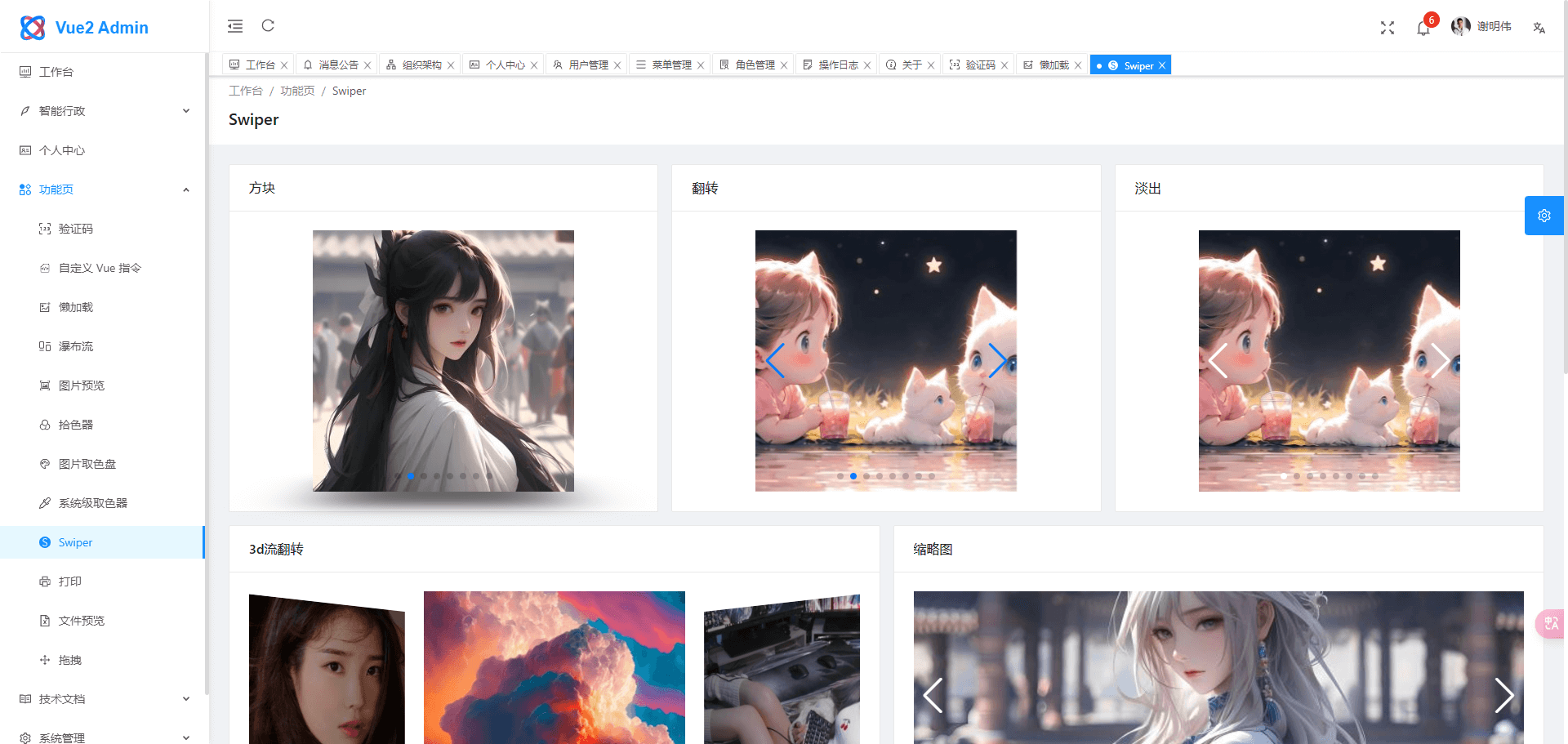The image size is (1568, 744).
Task: Expand 技术文档 submenu
Action: [x=101, y=699]
